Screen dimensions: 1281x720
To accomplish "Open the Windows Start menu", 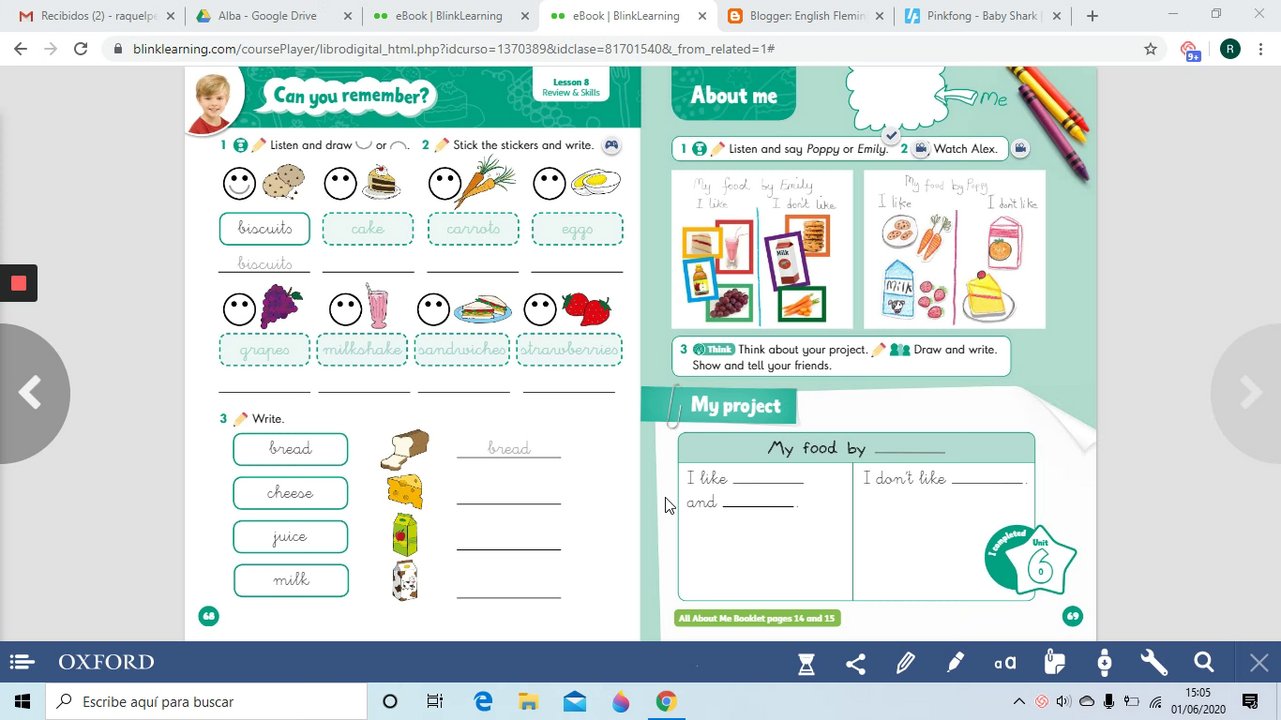I will click(x=22, y=701).
